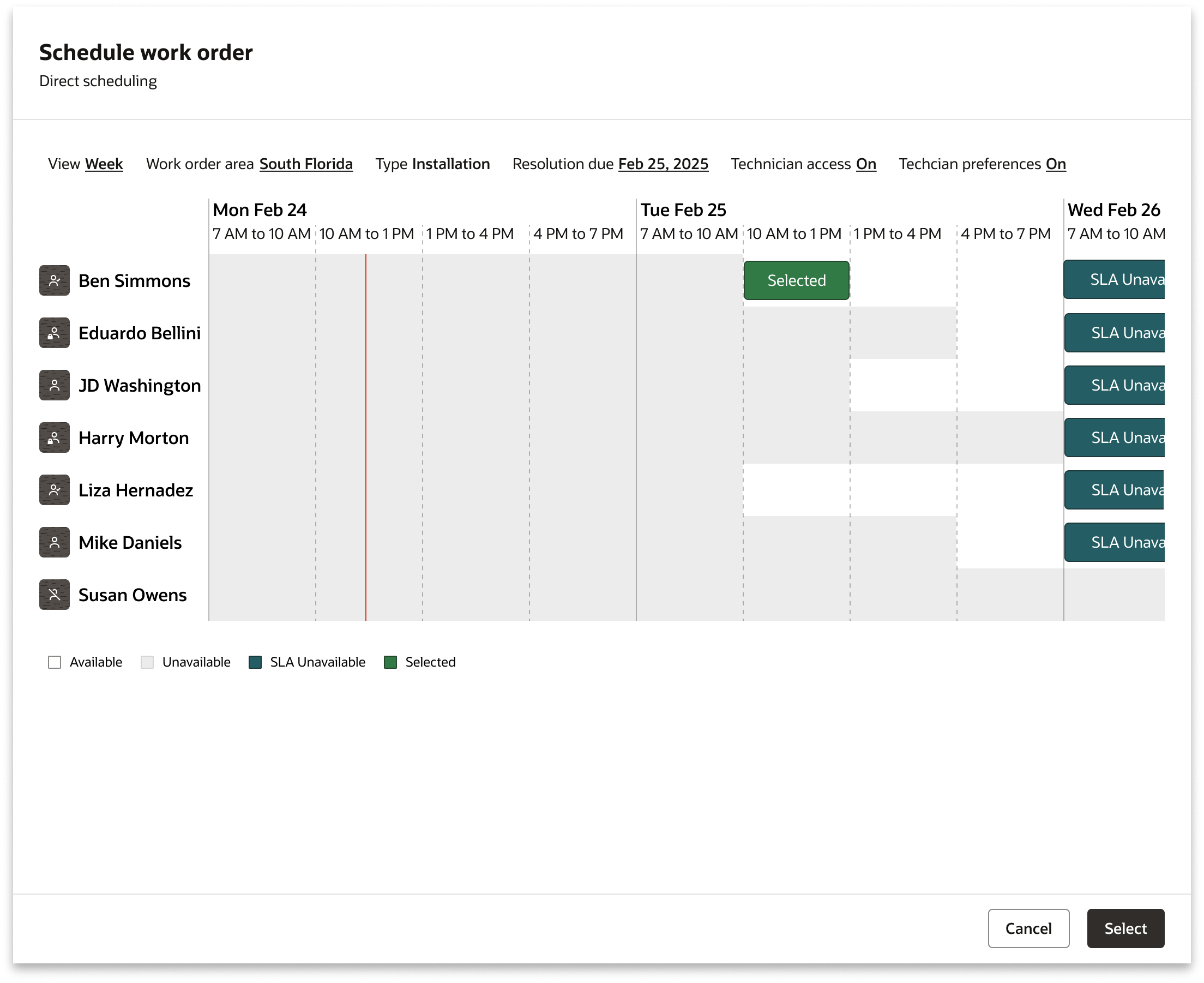Click the Select button

click(x=1125, y=928)
